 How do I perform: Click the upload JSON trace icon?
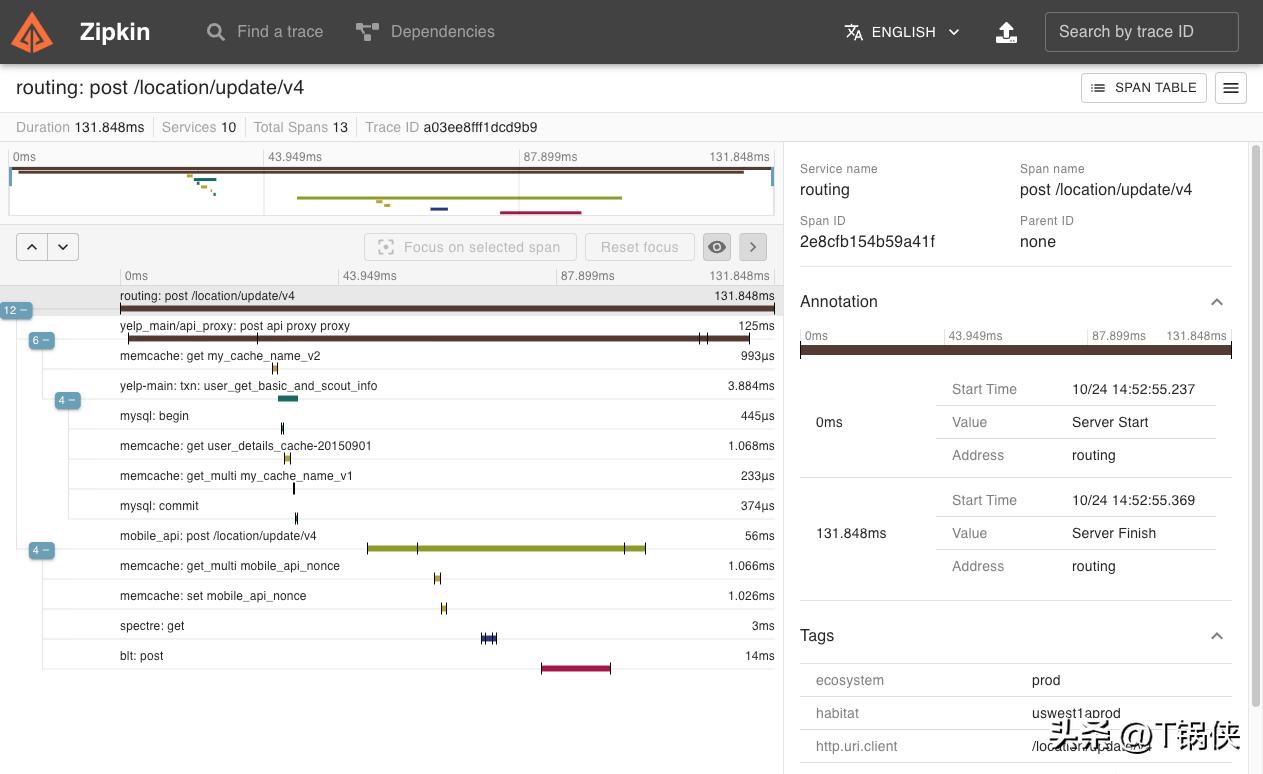point(1006,32)
